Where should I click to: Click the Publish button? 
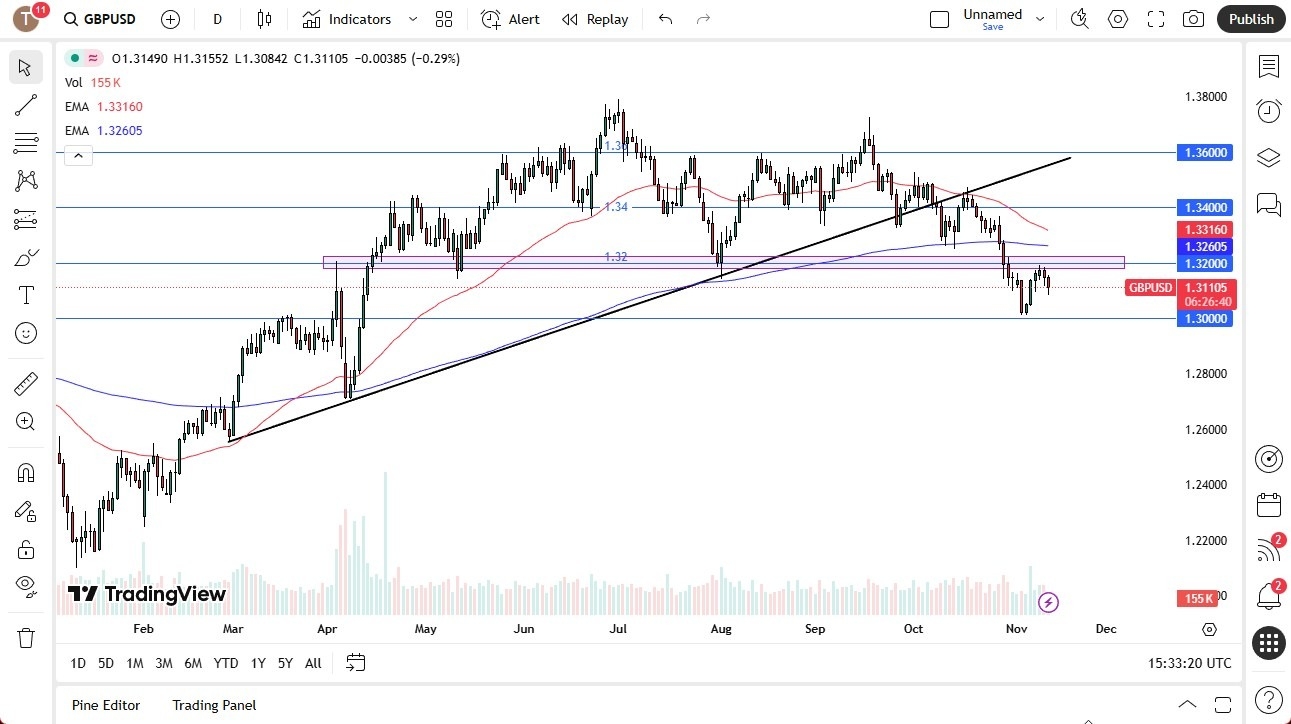click(x=1250, y=19)
